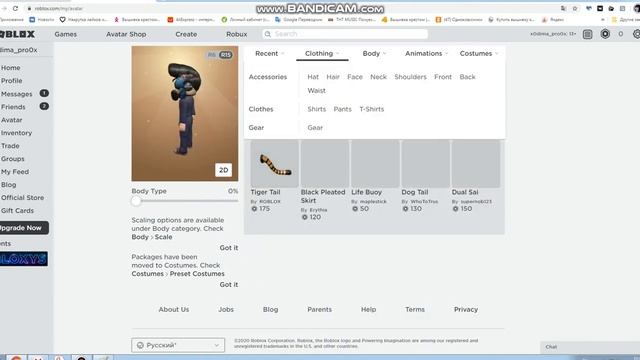Screen dimensions: 640x360
Task: Open Parents footer link
Action: pos(320,309)
